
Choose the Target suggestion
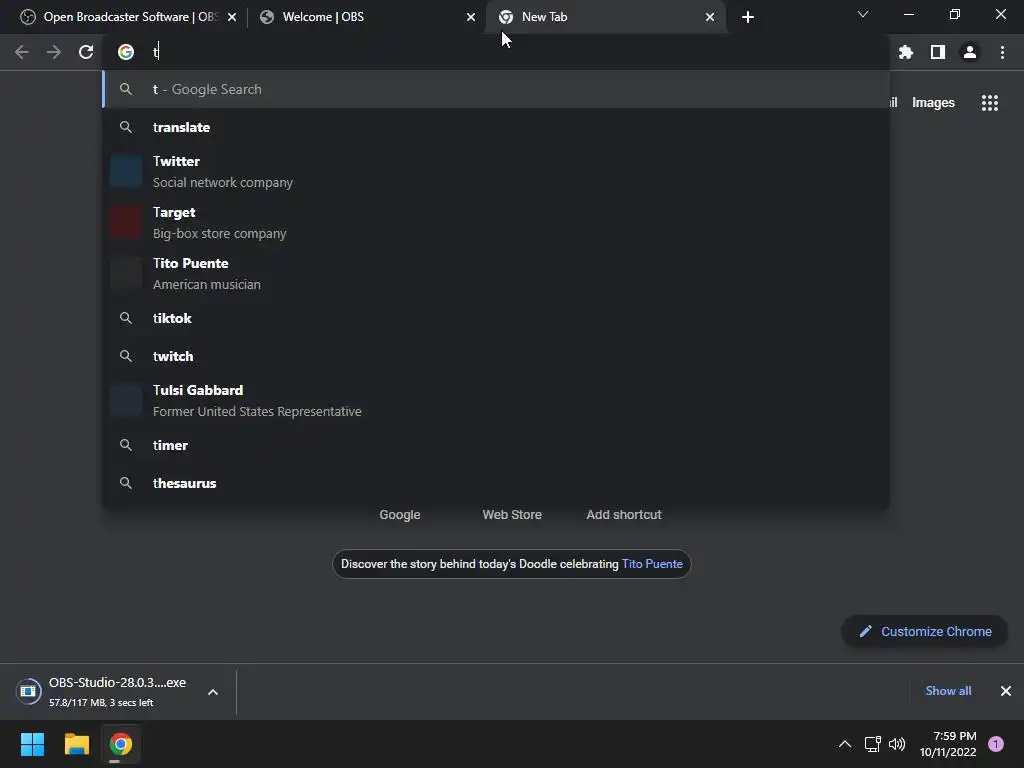point(496,223)
